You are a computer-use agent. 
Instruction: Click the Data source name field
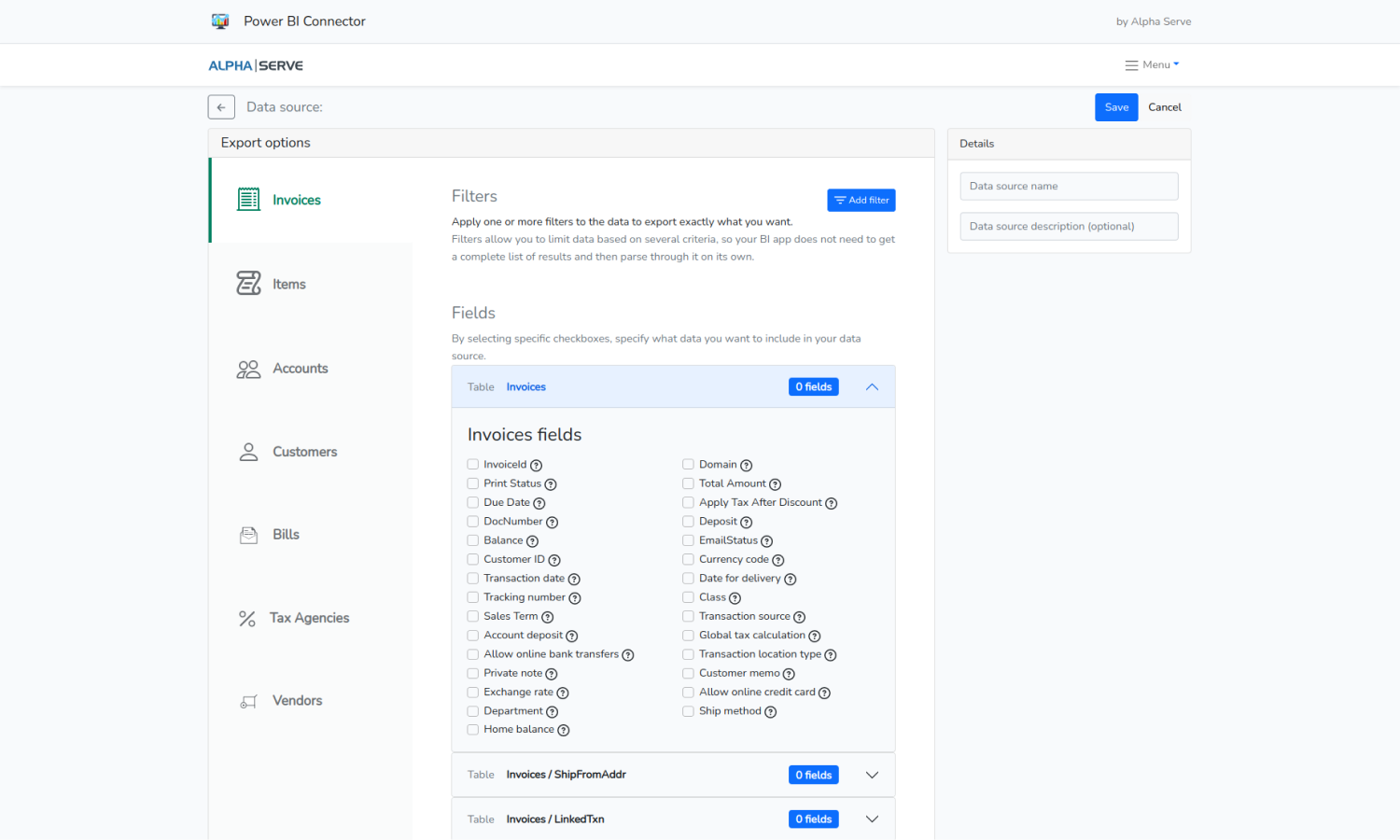click(x=1069, y=187)
